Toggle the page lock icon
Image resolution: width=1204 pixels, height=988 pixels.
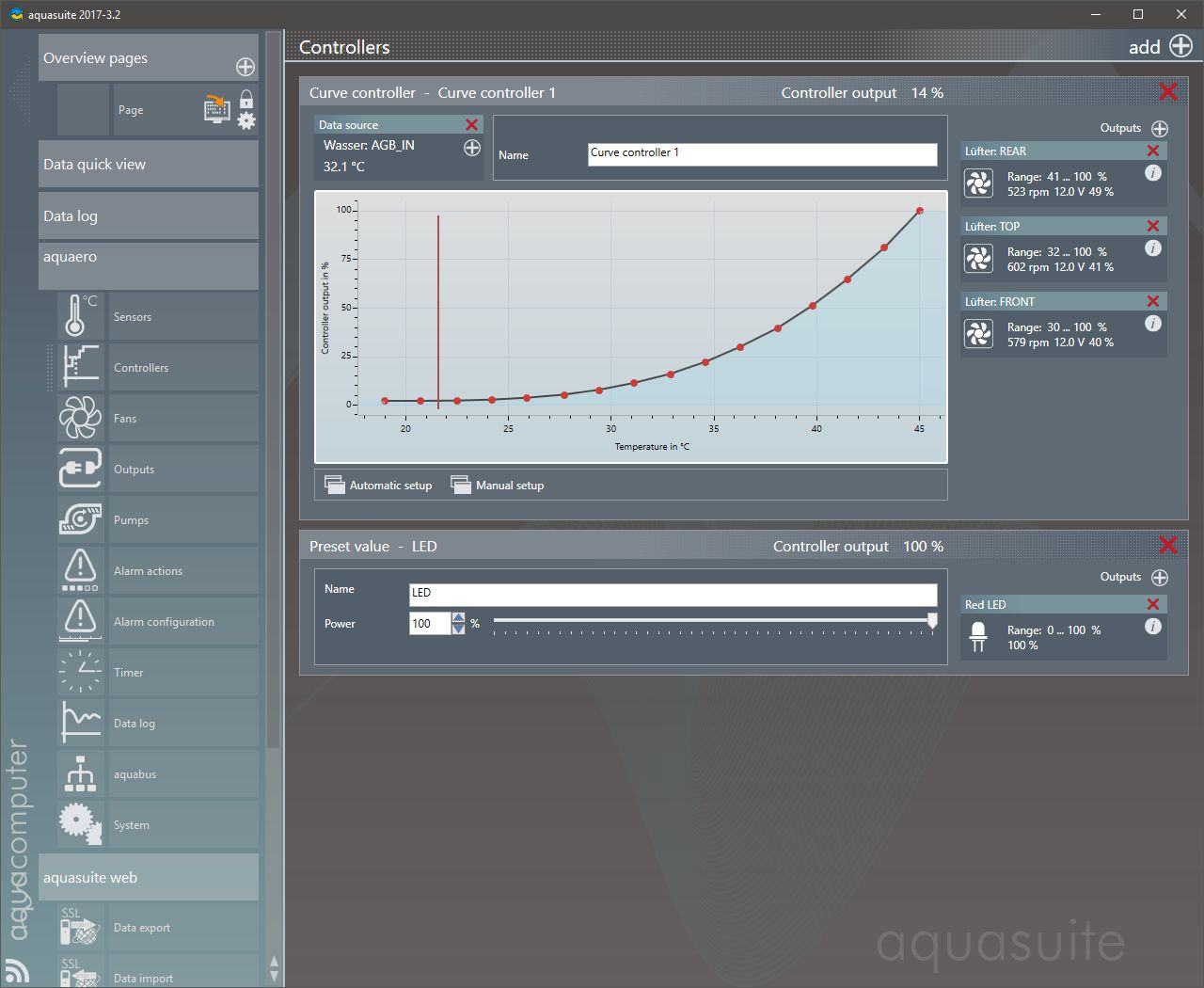tap(246, 100)
